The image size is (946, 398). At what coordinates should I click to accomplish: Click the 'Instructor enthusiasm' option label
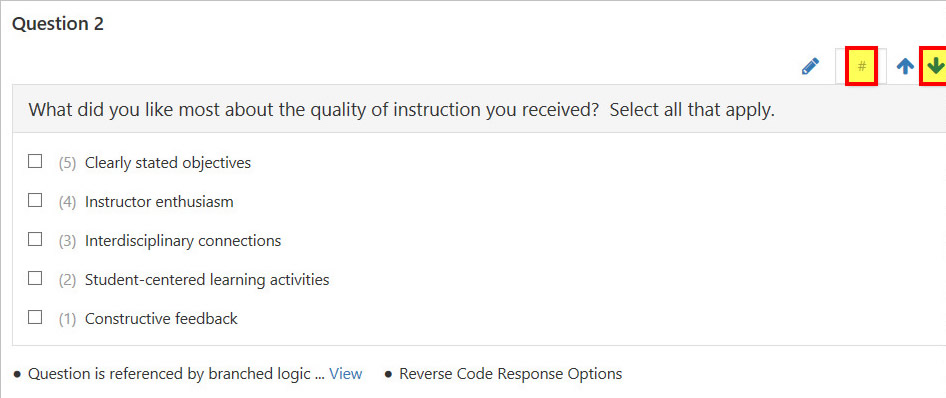[159, 202]
